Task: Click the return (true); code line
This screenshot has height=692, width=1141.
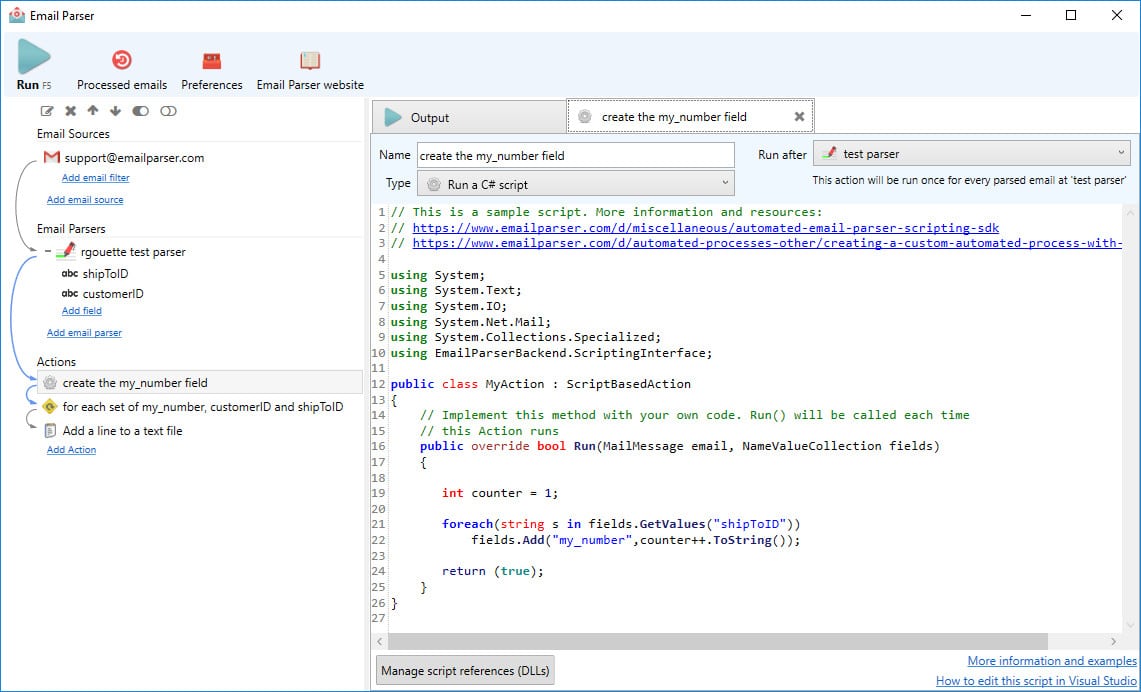Action: pos(493,571)
